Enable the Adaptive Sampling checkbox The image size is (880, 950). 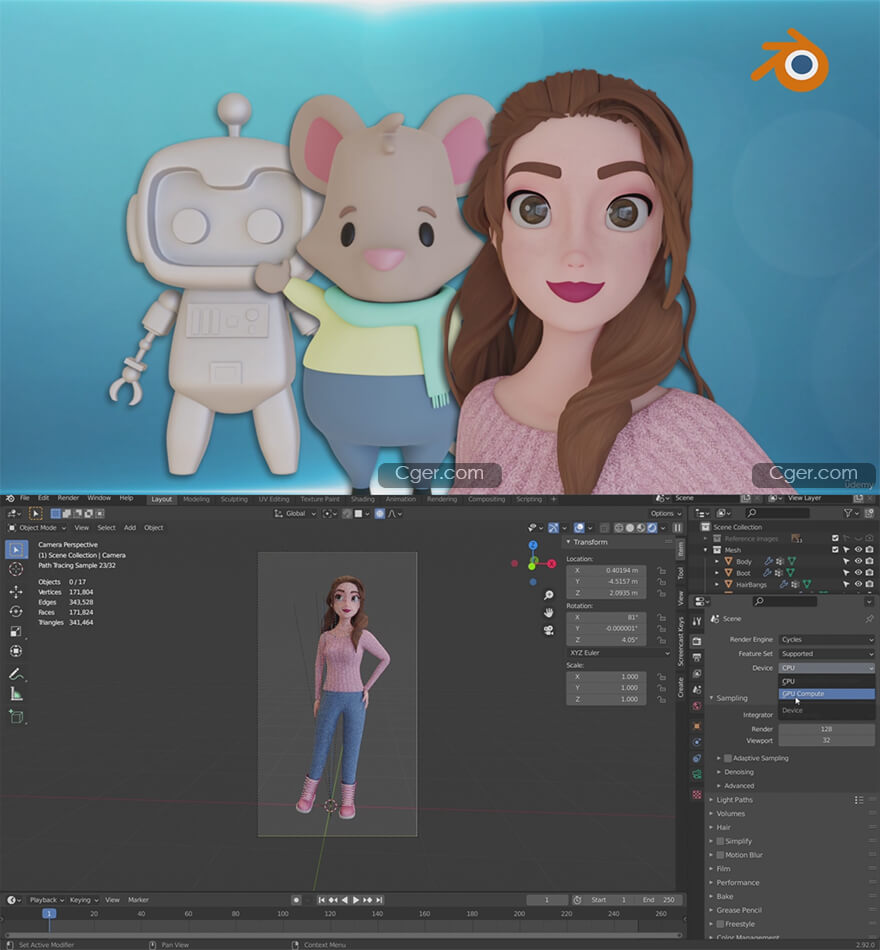pyautogui.click(x=728, y=758)
